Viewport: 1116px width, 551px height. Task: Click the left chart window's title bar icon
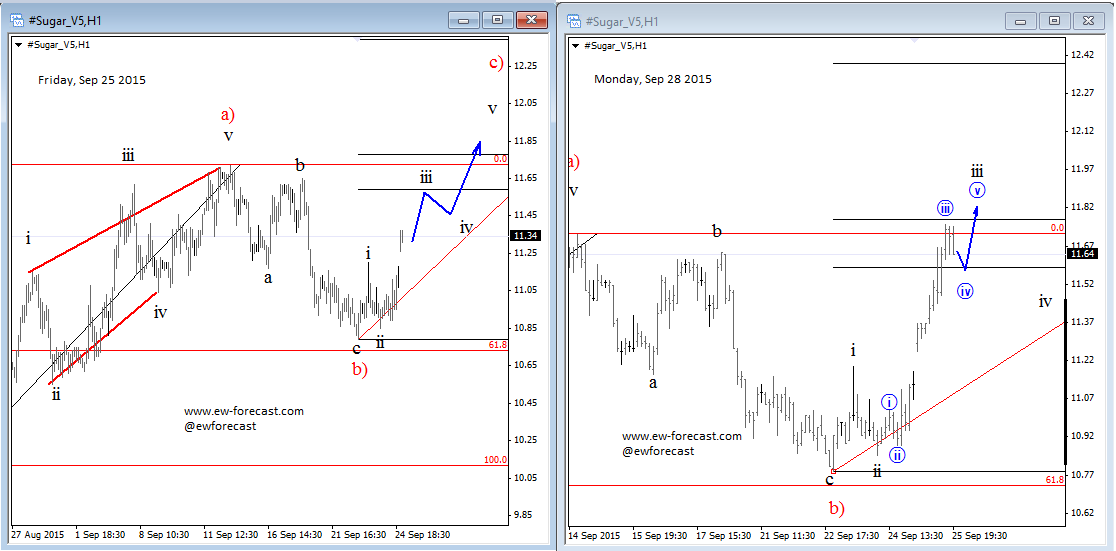pos(17,20)
